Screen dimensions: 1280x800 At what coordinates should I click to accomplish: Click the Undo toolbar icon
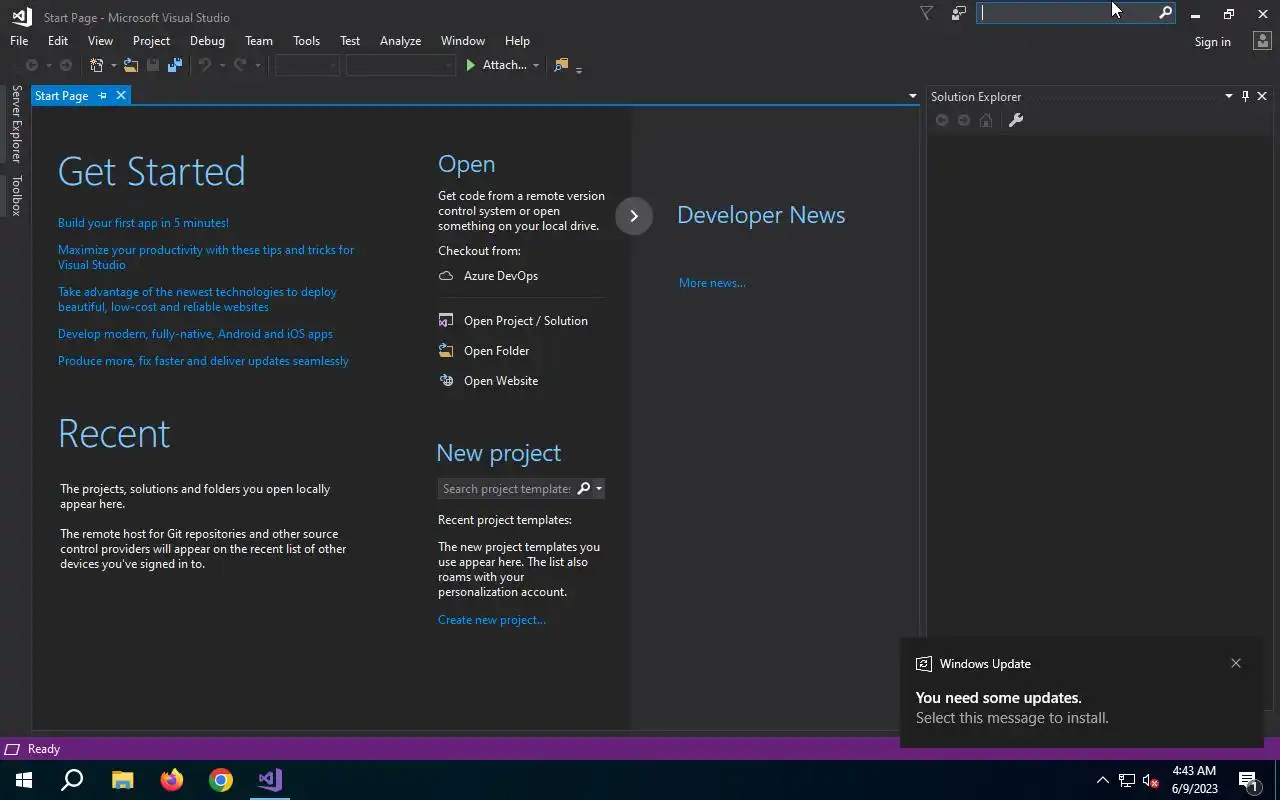204,65
